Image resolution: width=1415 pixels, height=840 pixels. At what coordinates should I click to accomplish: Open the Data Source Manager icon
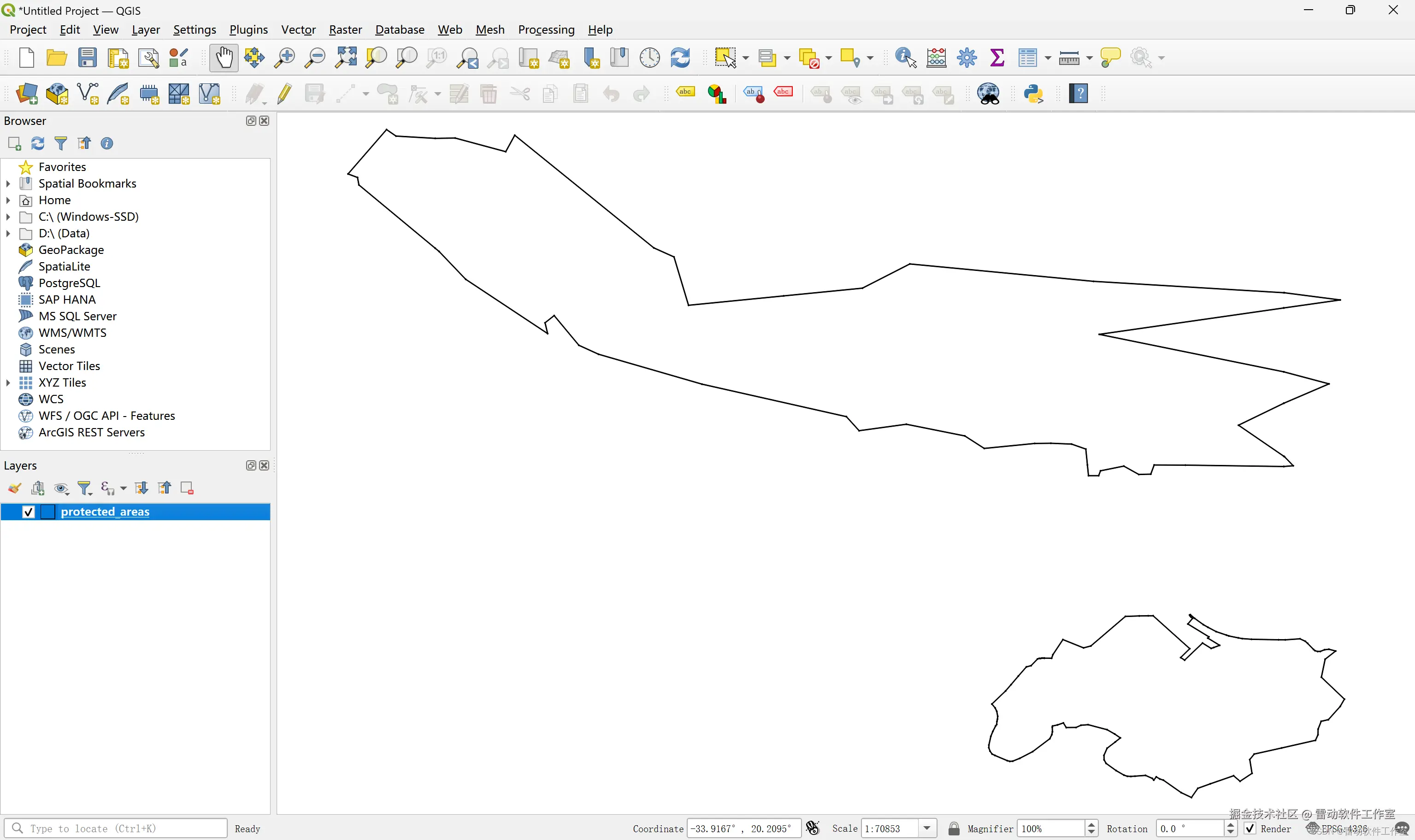[27, 94]
